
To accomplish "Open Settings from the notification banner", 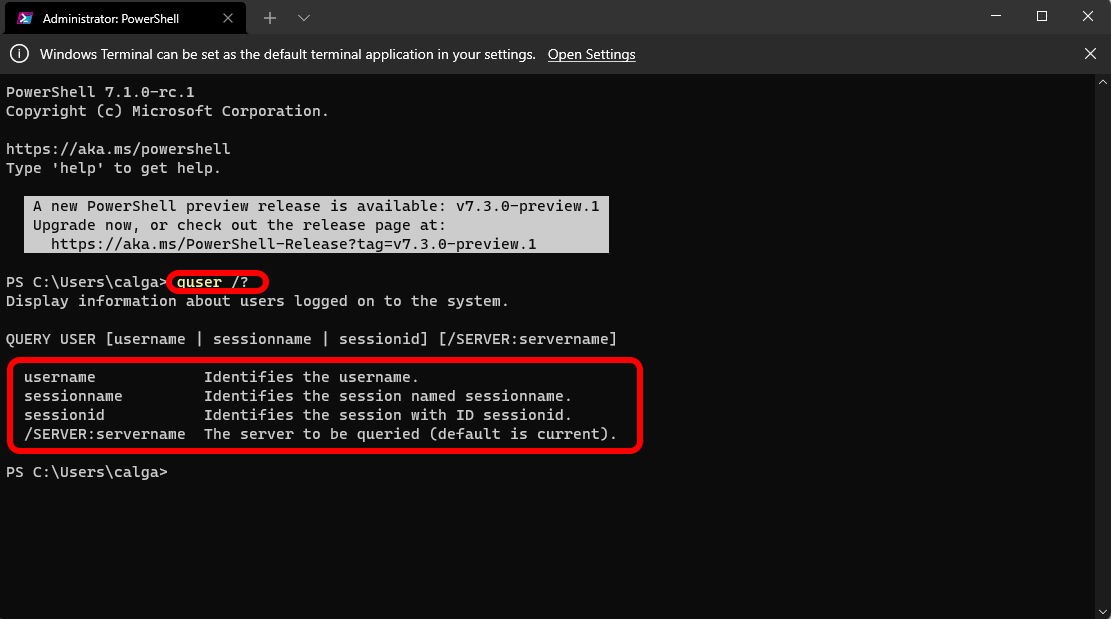I will pos(591,54).
